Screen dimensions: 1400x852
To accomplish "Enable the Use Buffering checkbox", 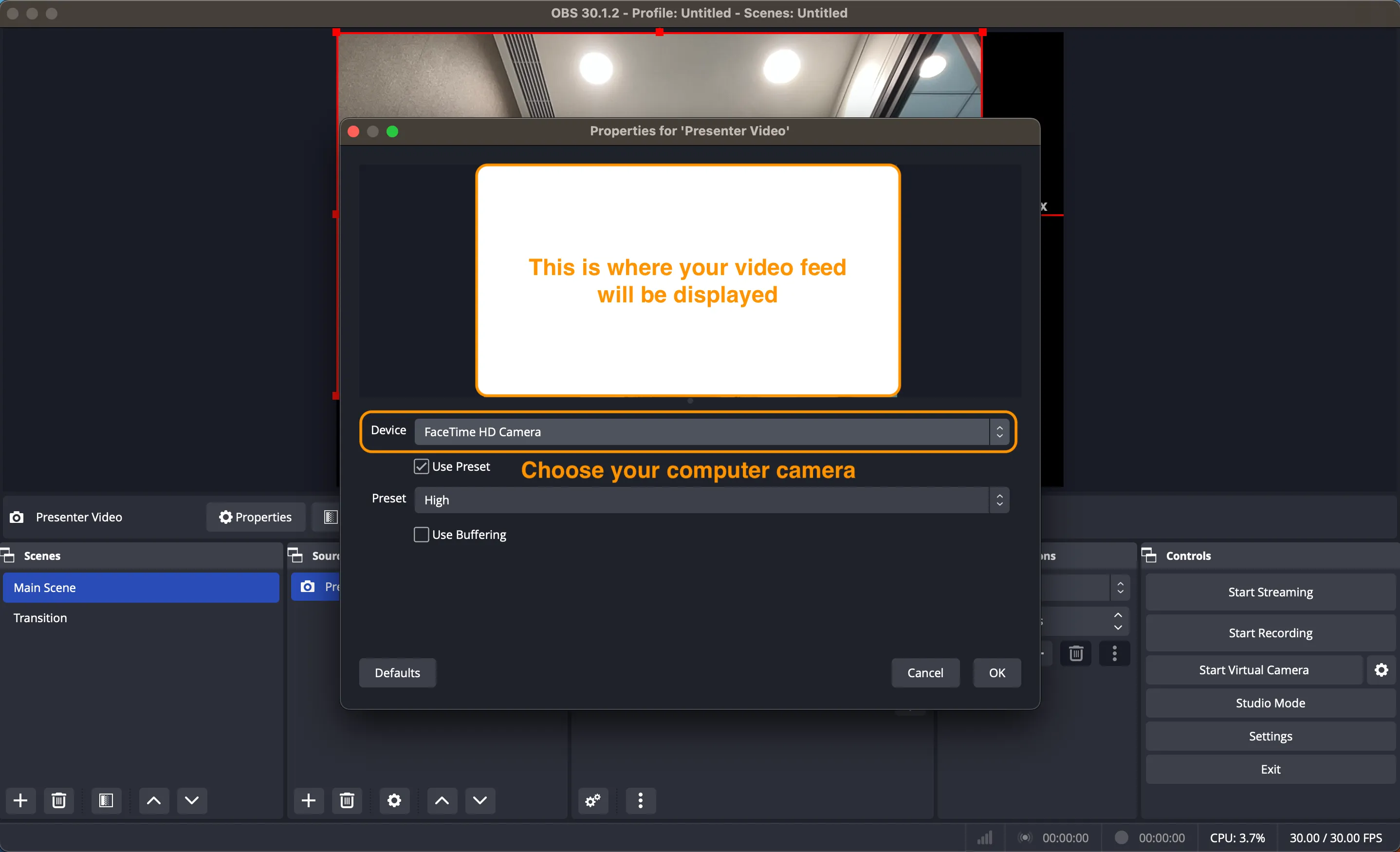I will point(421,534).
